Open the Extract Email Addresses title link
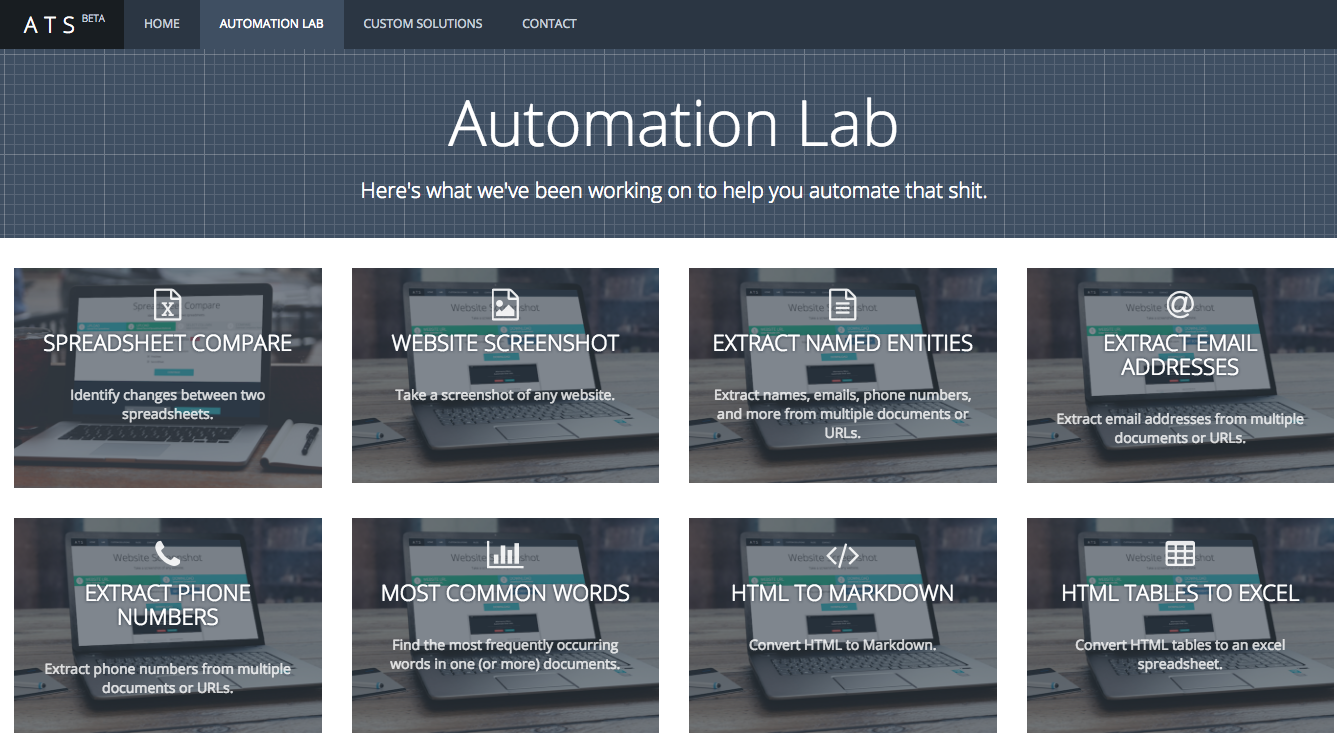This screenshot has width=1337, height=749. tap(1180, 355)
